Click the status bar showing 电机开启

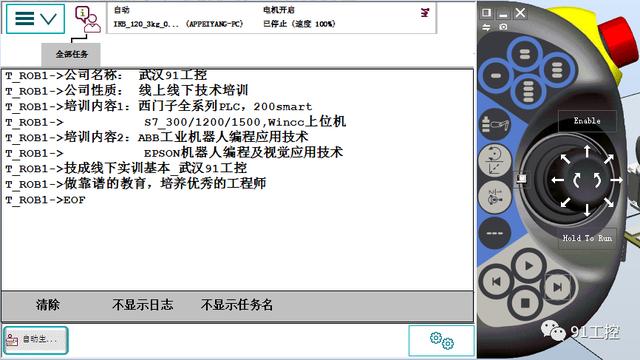271,18
